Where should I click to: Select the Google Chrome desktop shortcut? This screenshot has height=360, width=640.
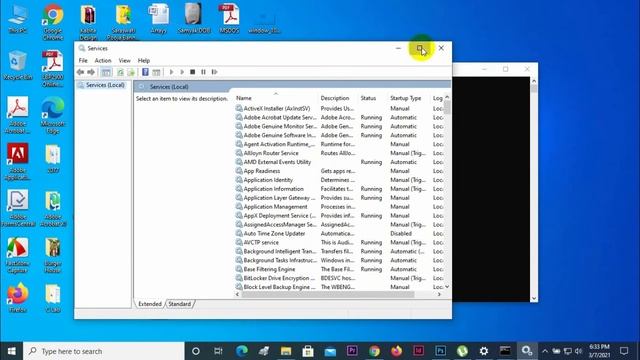53,22
